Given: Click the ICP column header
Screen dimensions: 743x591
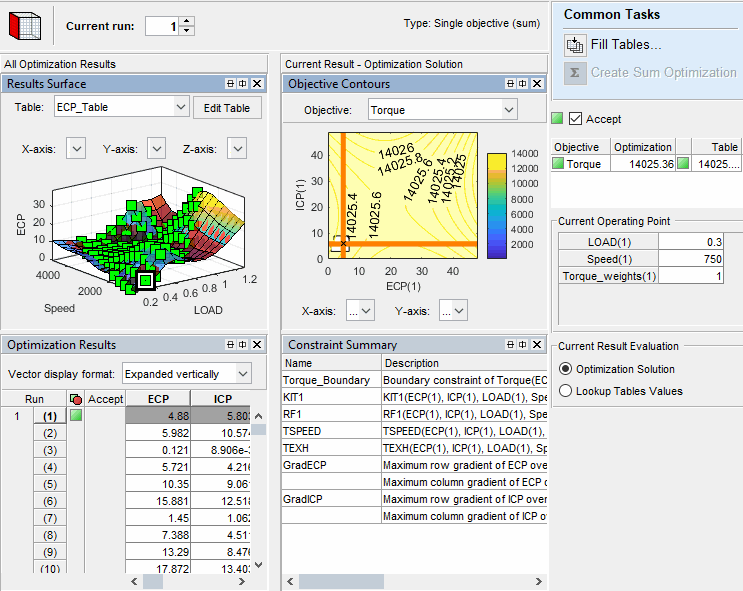Looking at the screenshot, I should [222, 399].
